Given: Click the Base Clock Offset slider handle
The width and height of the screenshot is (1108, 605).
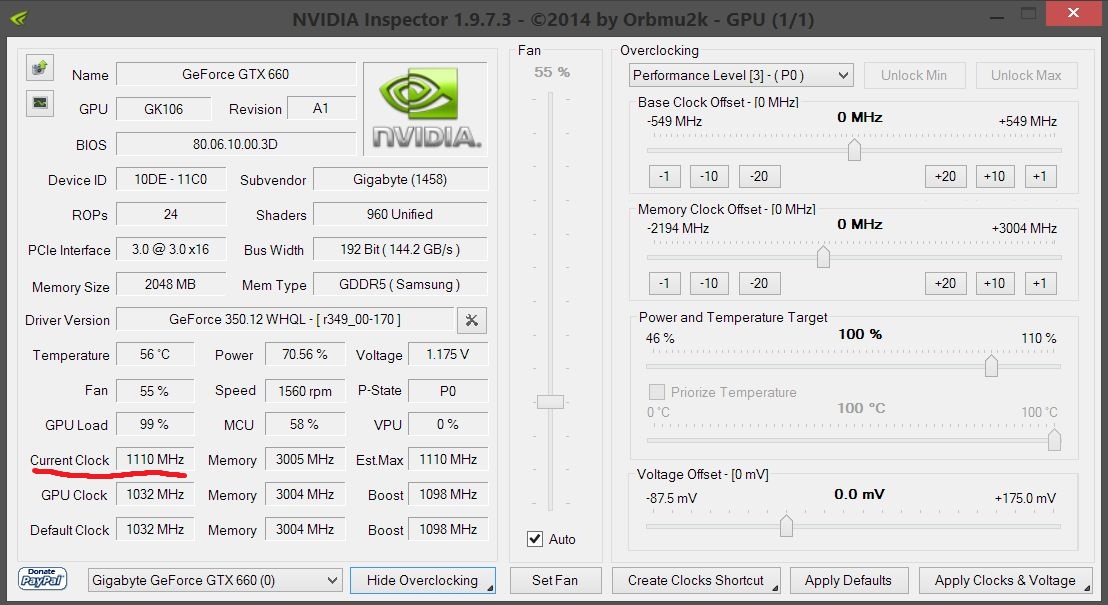Looking at the screenshot, I should [x=854, y=149].
